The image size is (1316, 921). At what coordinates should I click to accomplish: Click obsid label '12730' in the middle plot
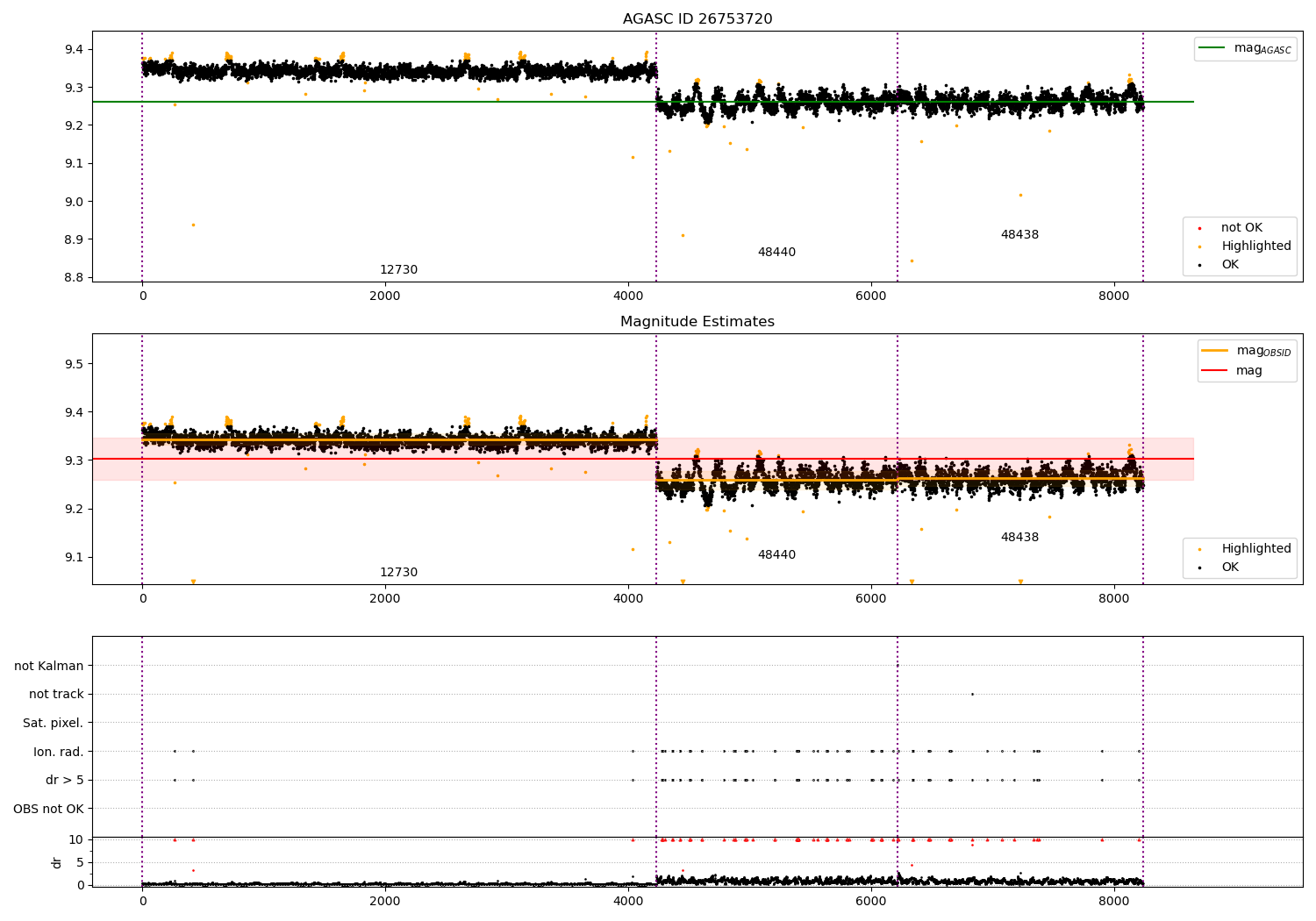pos(398,573)
